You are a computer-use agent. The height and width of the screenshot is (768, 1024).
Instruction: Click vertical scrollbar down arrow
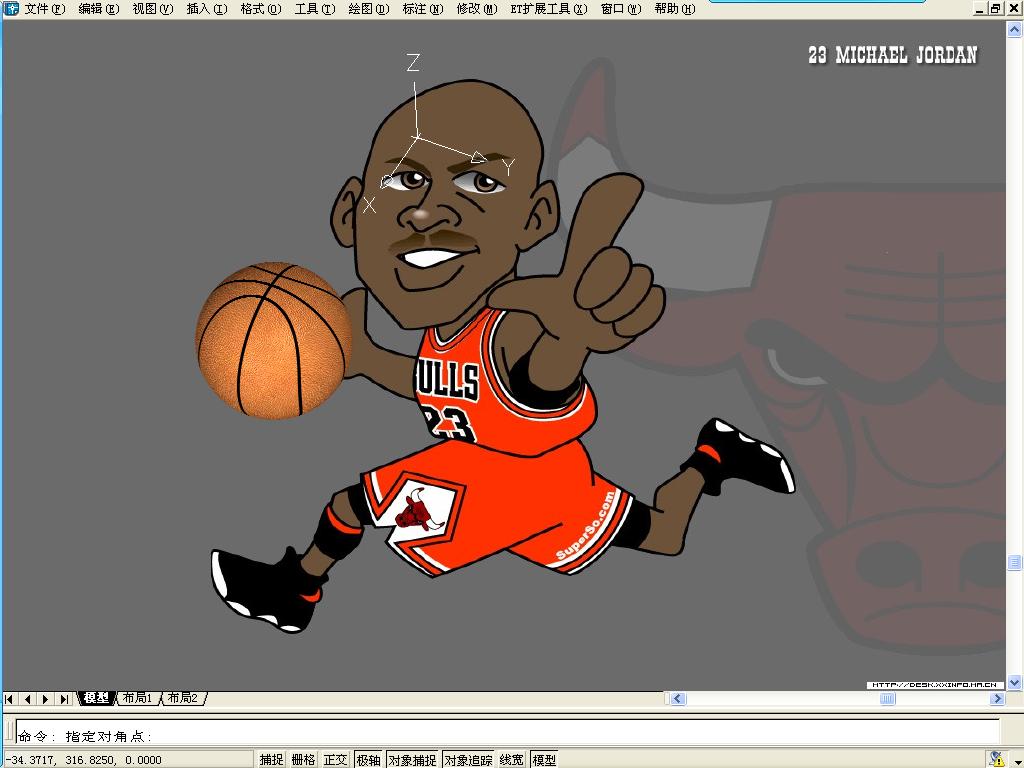click(x=1014, y=682)
